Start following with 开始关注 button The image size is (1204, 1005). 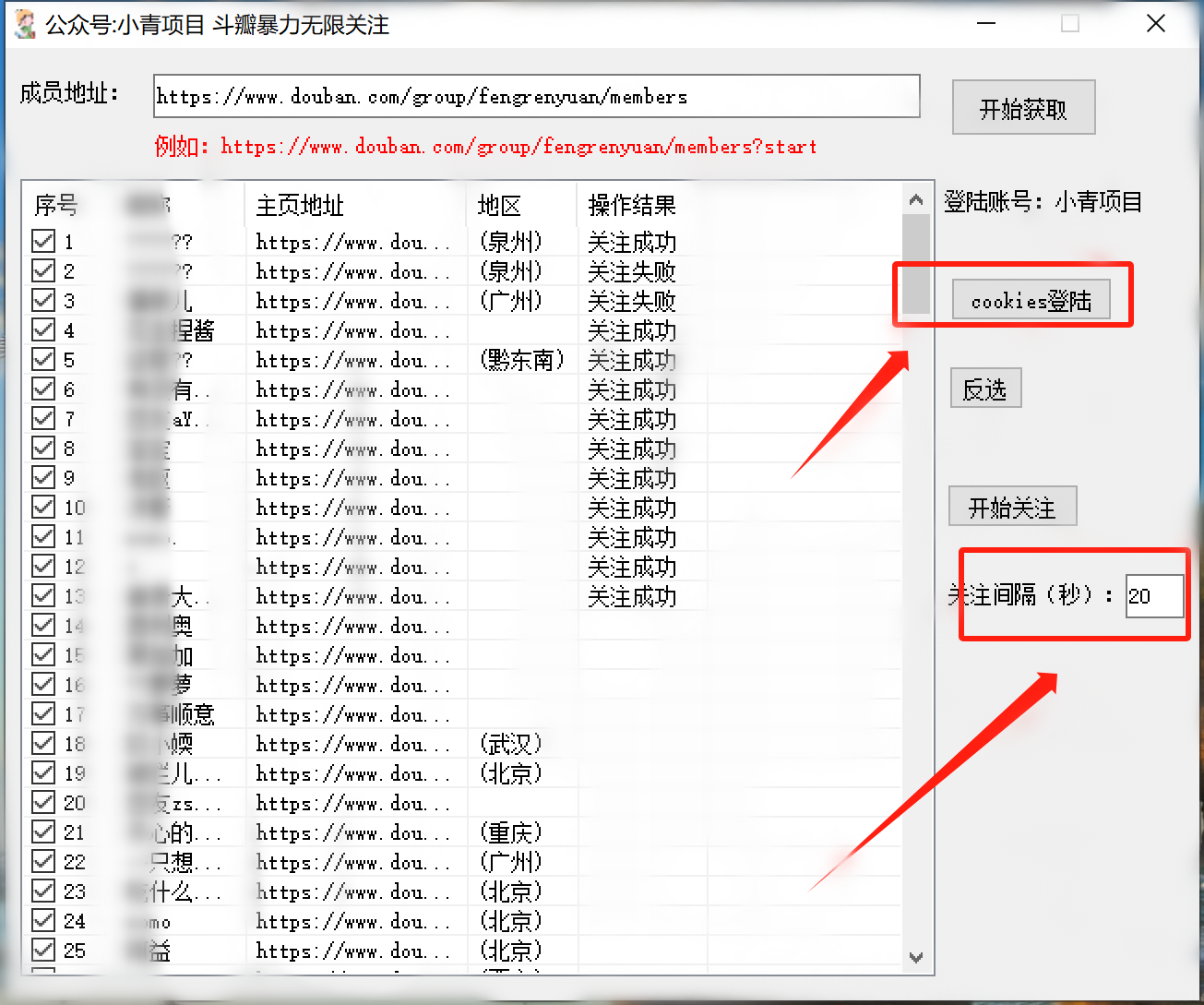(1012, 506)
